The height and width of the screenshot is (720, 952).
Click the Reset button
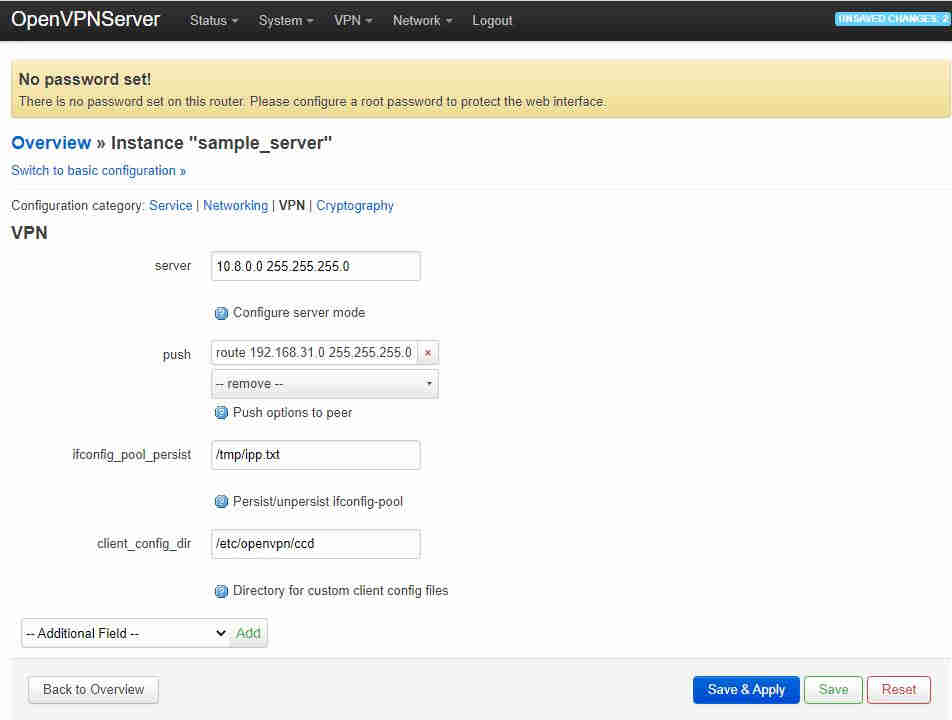899,690
